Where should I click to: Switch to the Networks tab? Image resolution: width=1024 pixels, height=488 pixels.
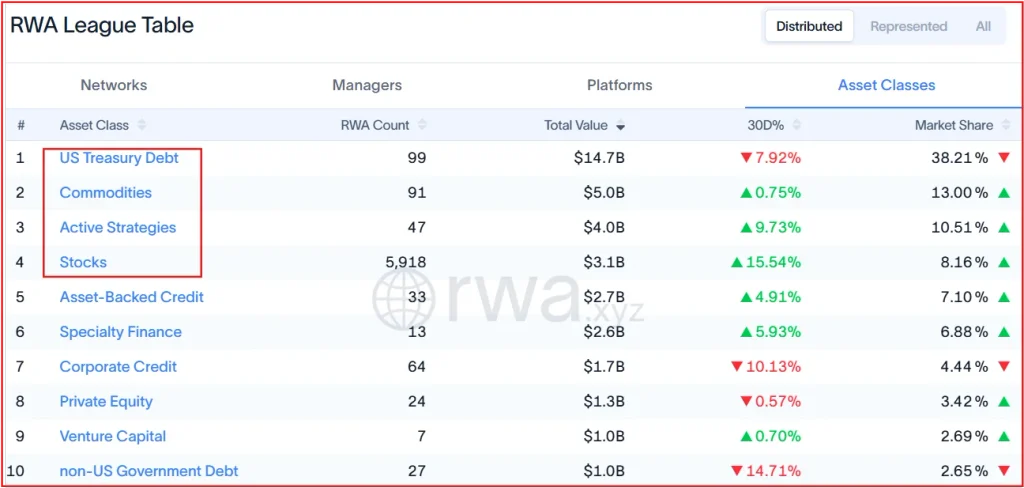[114, 85]
